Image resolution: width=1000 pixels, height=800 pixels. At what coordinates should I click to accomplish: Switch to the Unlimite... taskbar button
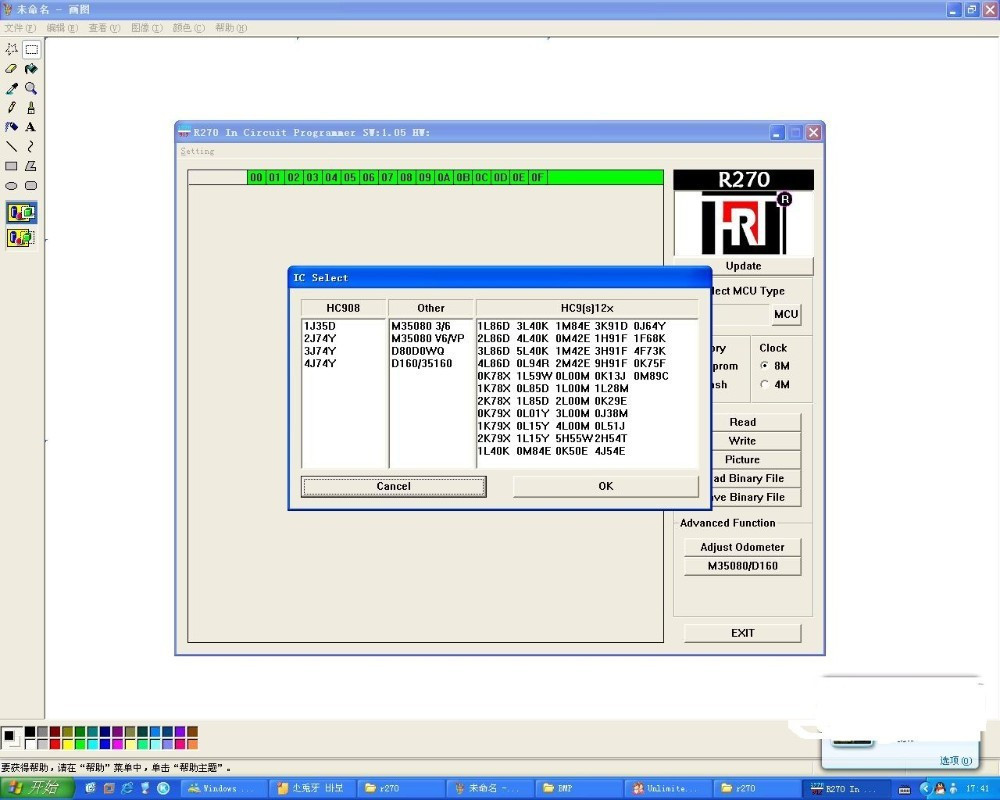tap(666, 788)
